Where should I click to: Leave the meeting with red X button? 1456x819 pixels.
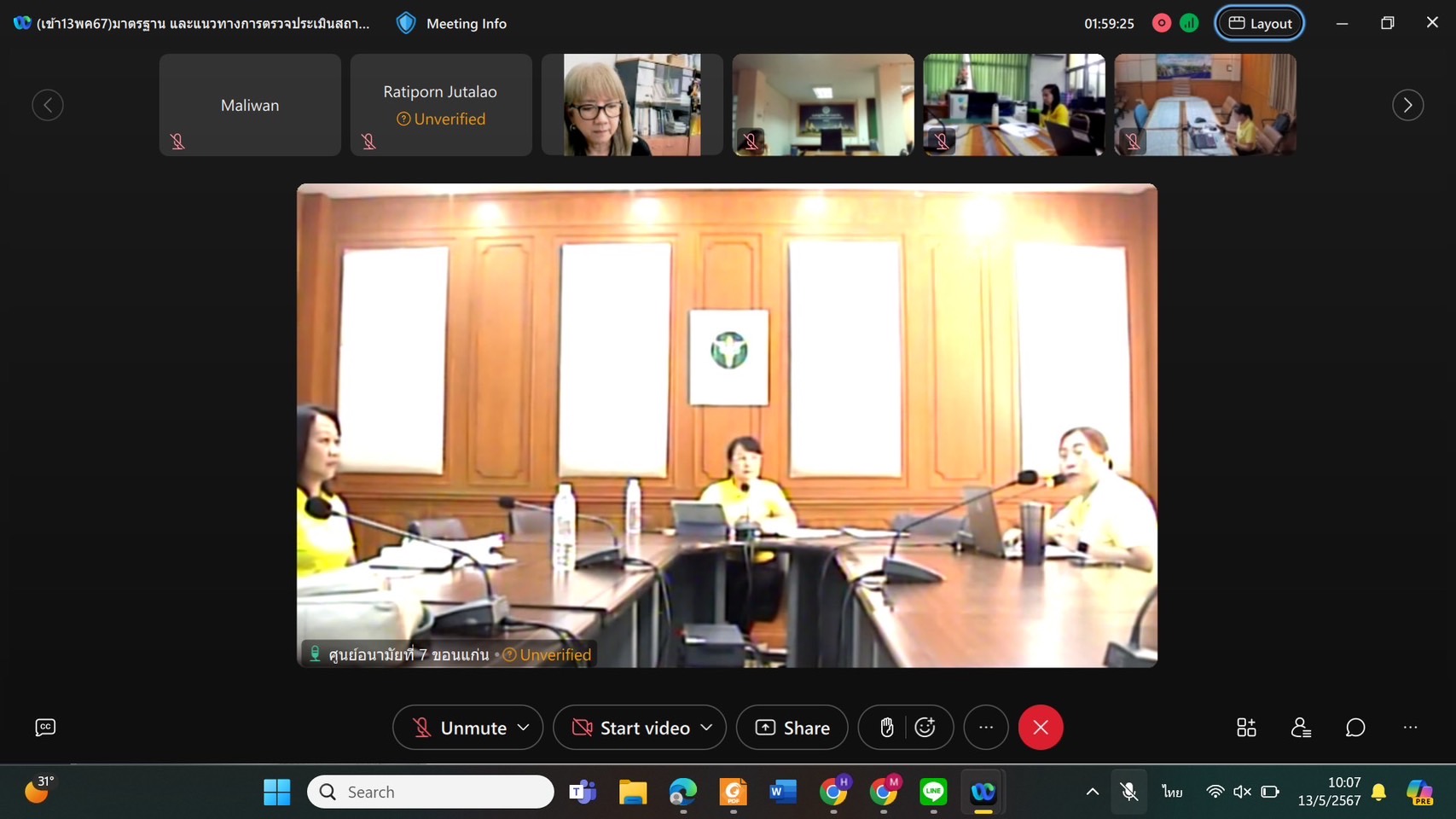1041,728
